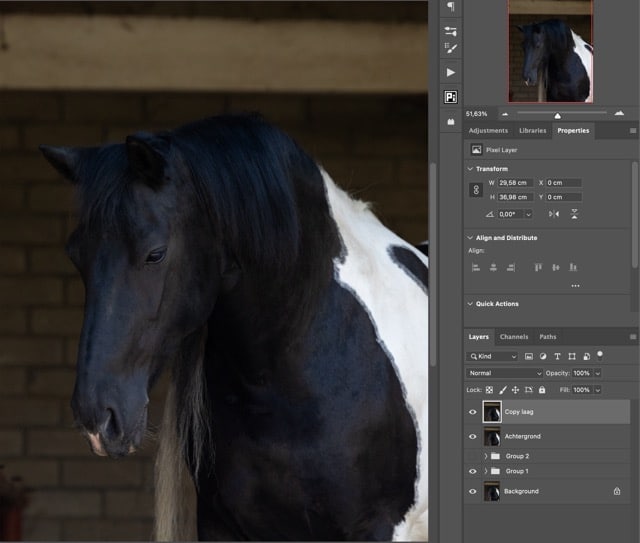Click the height H field
This screenshot has width=640, height=543.
(x=515, y=197)
